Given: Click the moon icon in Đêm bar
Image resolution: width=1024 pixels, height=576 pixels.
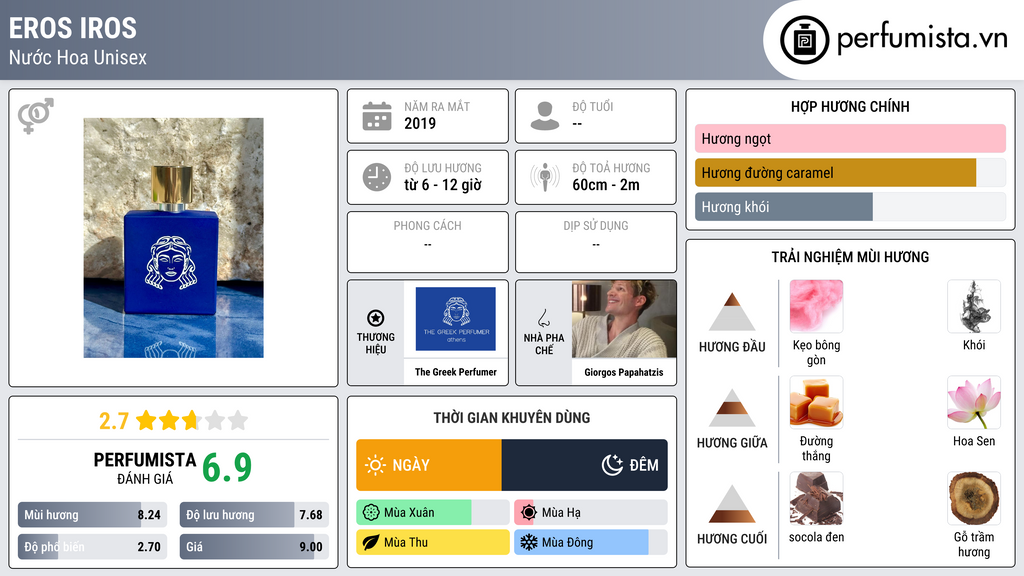Looking at the screenshot, I should click(612, 465).
